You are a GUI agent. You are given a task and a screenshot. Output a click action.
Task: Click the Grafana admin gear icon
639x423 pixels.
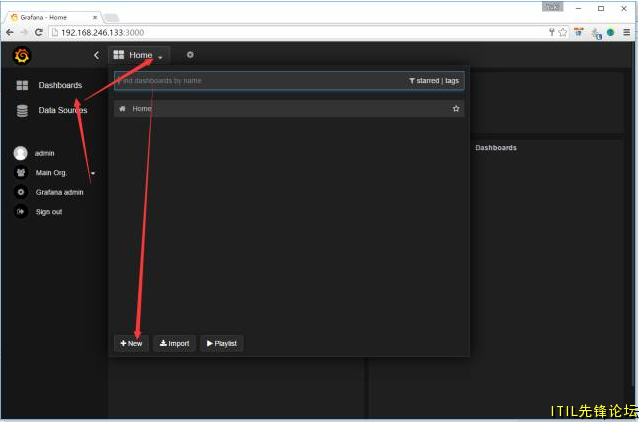click(x=21, y=192)
